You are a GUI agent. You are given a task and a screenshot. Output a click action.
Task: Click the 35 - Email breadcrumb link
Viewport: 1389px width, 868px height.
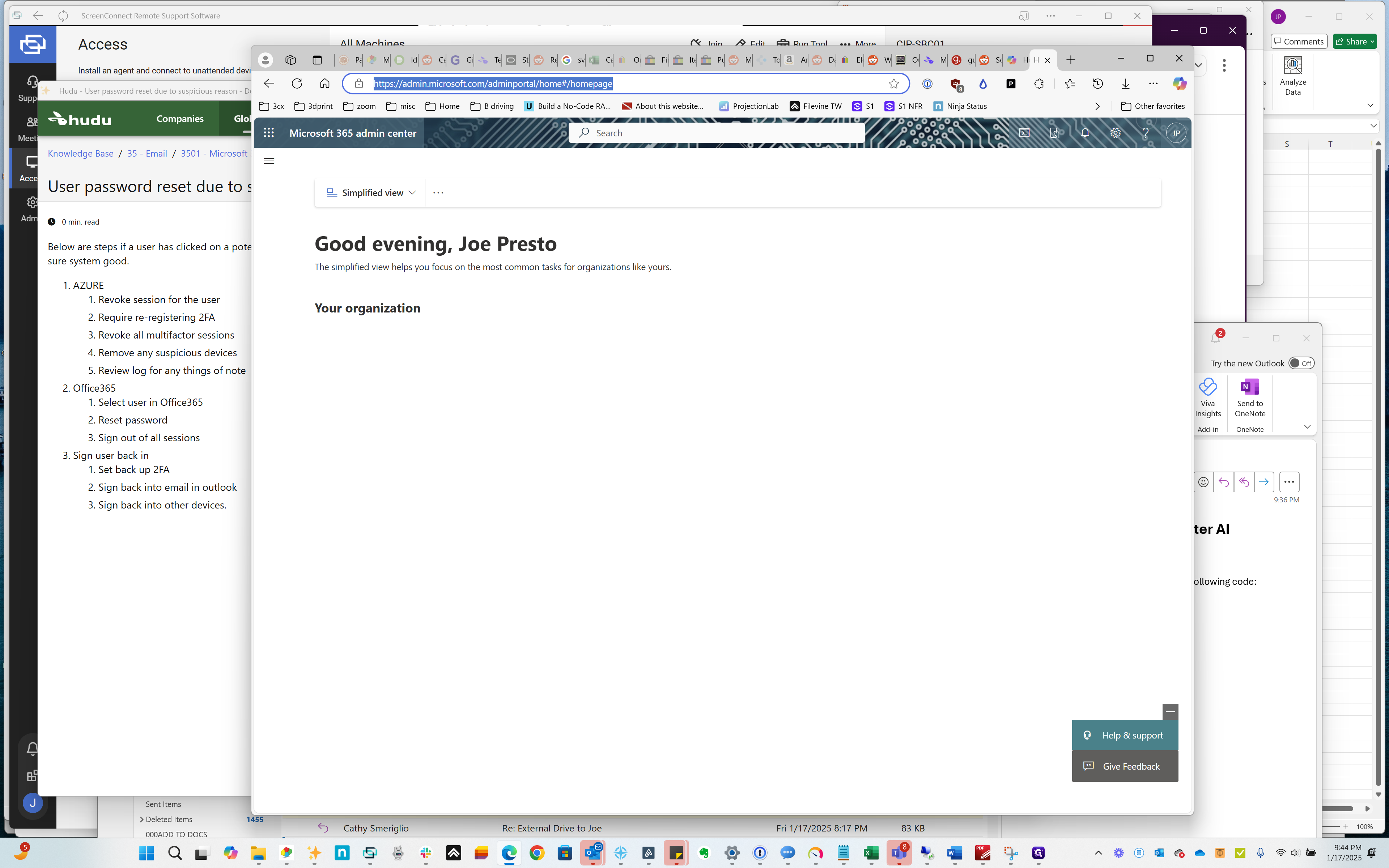(x=147, y=153)
